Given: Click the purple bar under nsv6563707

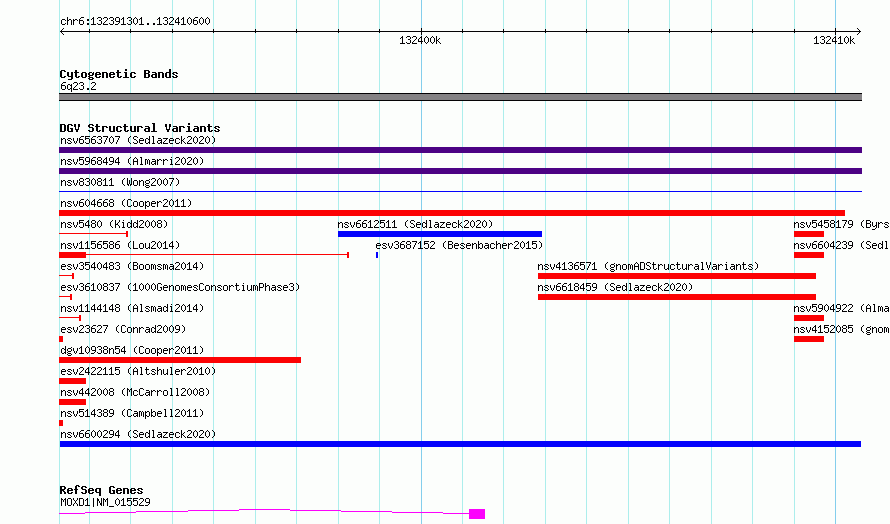Looking at the screenshot, I should tap(460, 150).
